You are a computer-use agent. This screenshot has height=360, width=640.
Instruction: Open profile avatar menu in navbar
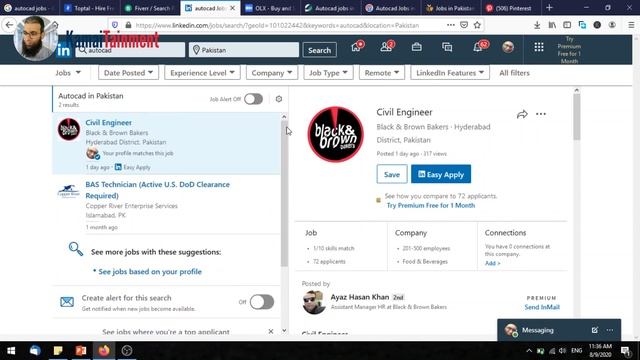(x=508, y=47)
